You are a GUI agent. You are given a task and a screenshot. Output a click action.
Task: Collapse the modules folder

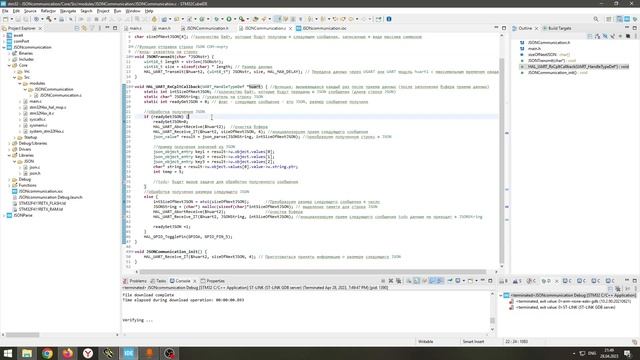pos(20,83)
